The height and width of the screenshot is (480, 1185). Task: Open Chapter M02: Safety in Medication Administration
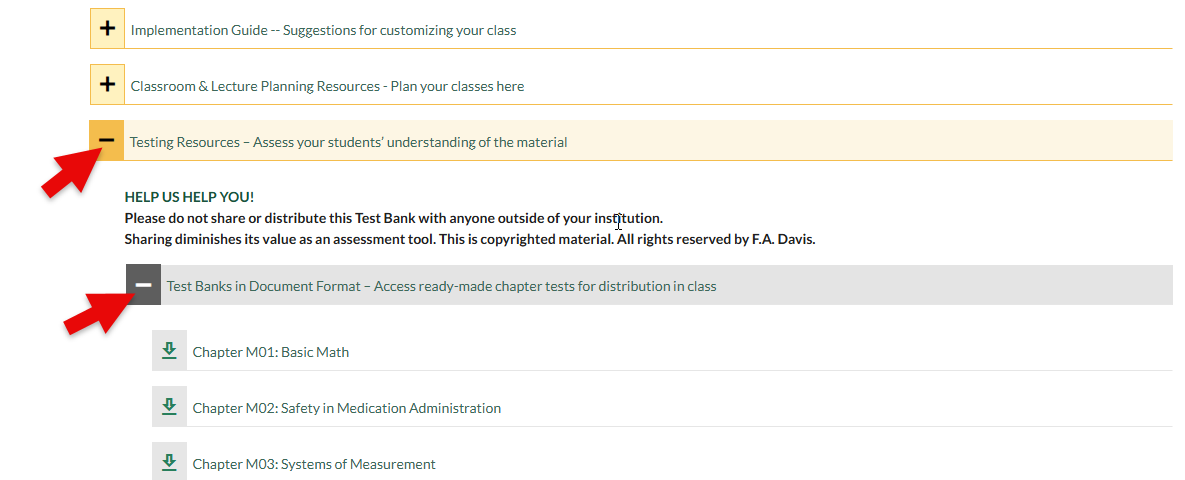tap(346, 408)
